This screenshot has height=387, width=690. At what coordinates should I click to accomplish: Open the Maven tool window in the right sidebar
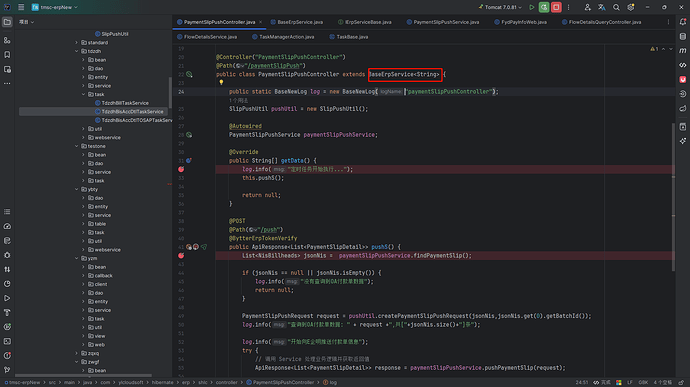click(683, 51)
